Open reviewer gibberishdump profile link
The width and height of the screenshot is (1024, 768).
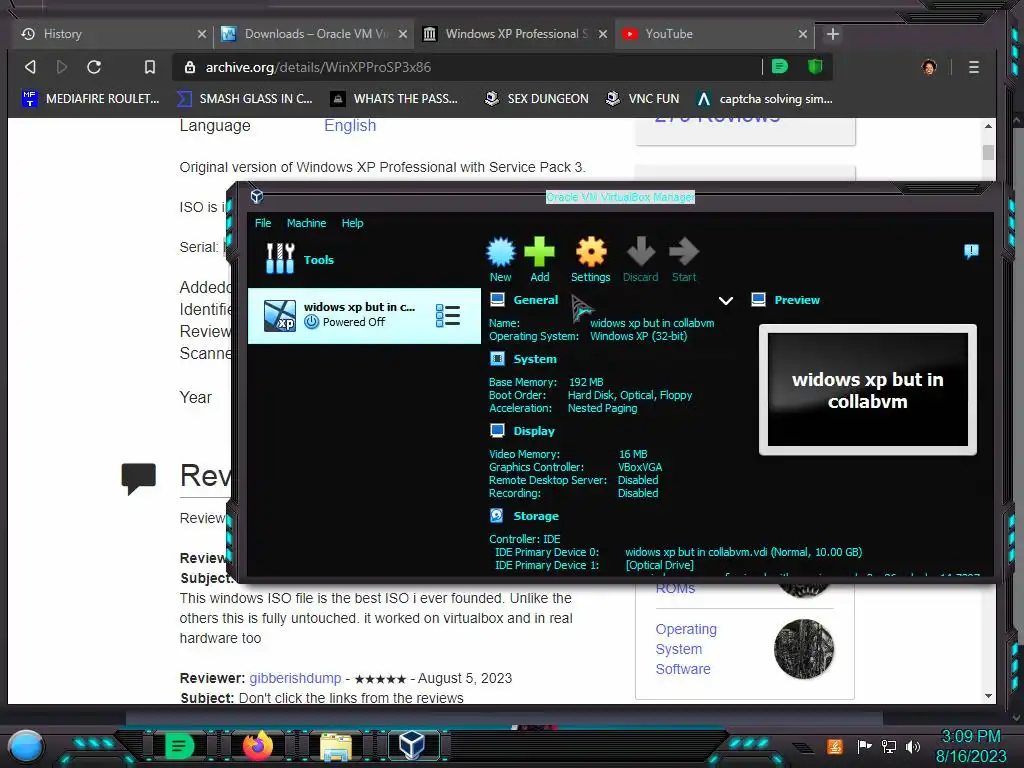[x=295, y=678]
